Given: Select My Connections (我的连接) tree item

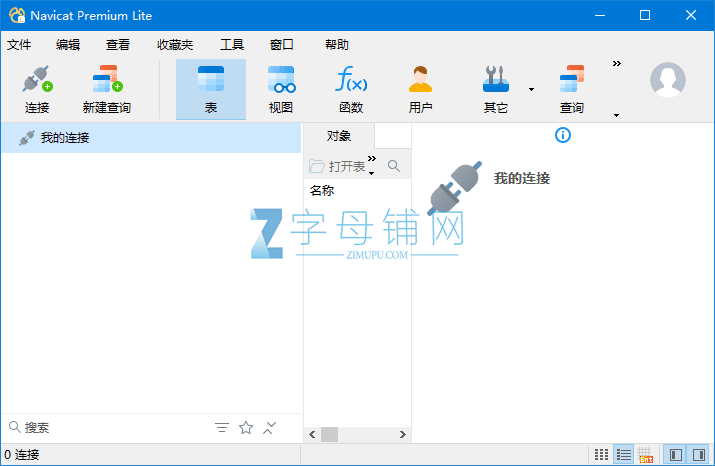Looking at the screenshot, I should click(x=65, y=138).
